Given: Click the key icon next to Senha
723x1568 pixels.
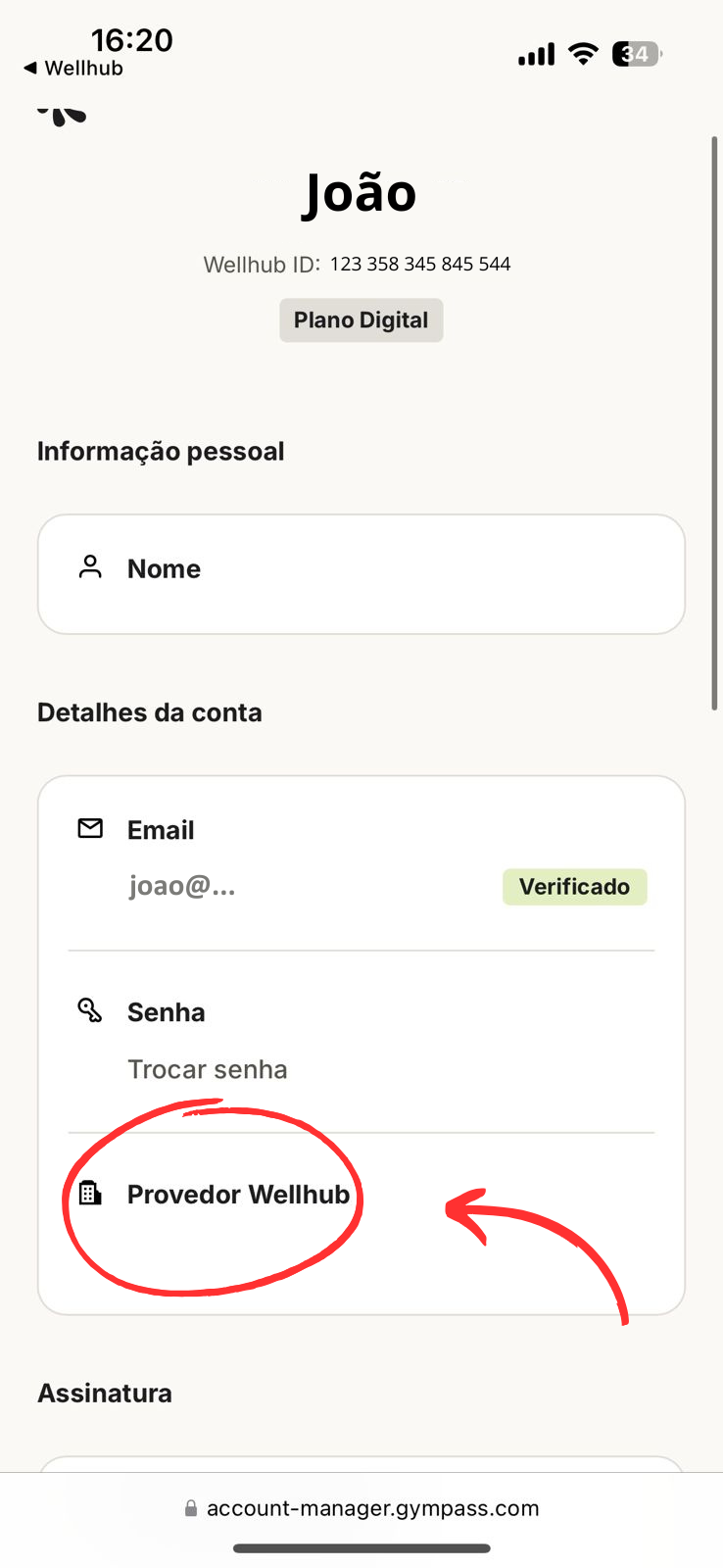Looking at the screenshot, I should point(90,1010).
